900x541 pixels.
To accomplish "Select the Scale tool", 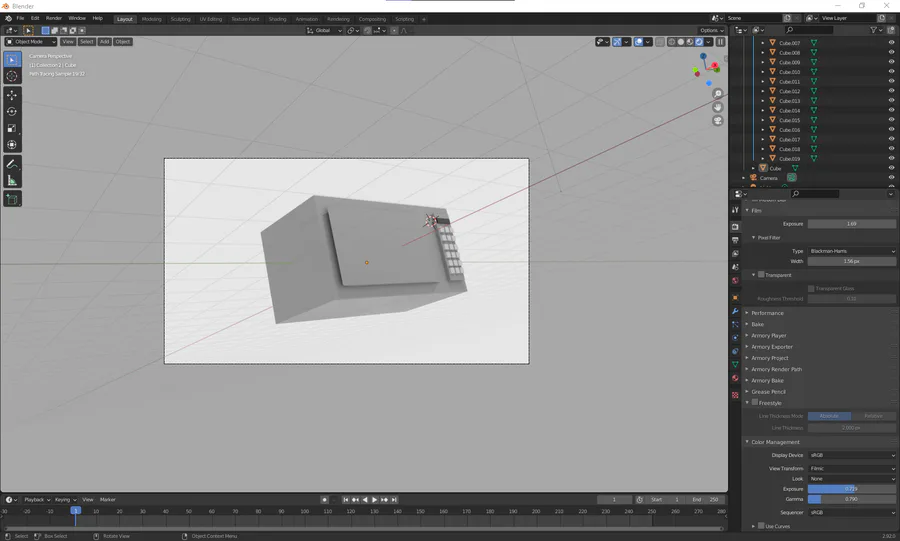I will point(12,128).
